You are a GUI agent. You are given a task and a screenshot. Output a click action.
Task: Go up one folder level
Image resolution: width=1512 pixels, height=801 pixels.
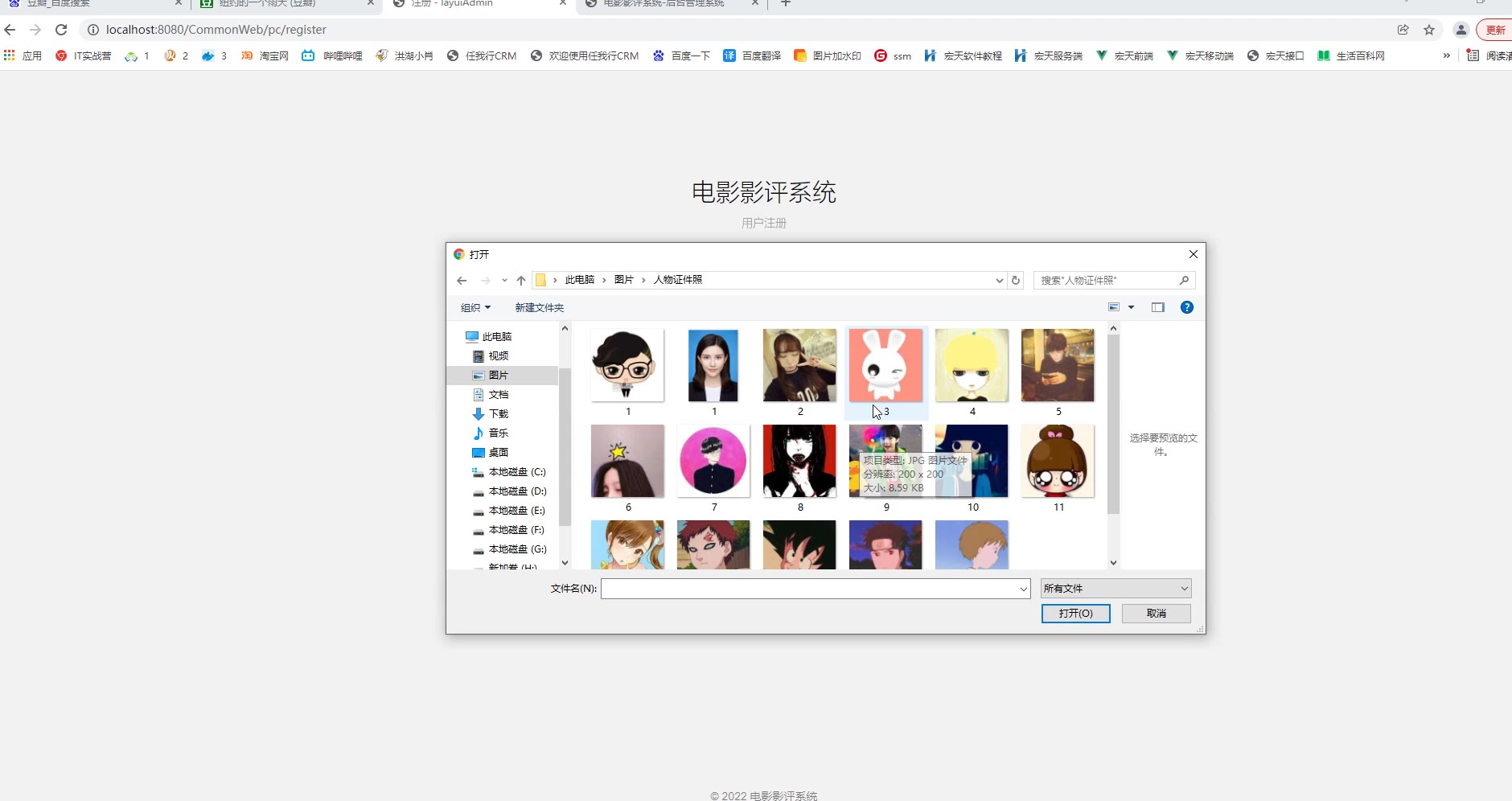(521, 281)
